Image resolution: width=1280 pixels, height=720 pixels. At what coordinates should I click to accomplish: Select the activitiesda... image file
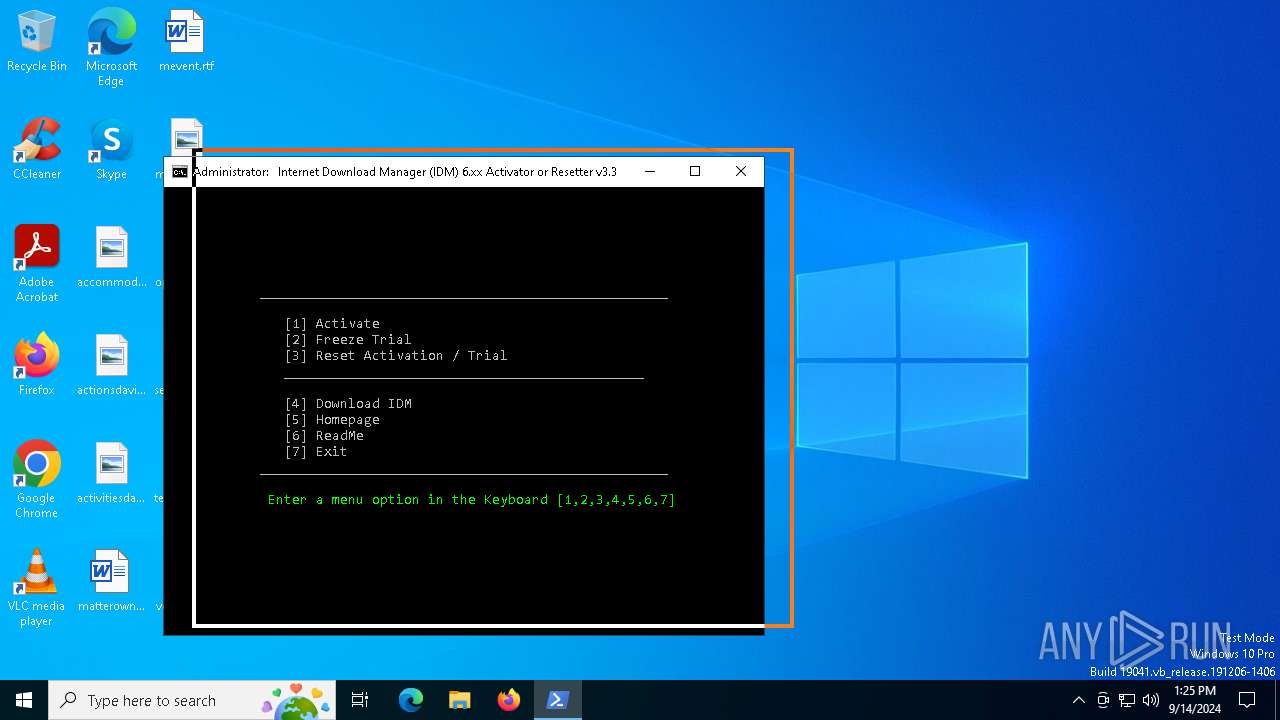coord(111,473)
